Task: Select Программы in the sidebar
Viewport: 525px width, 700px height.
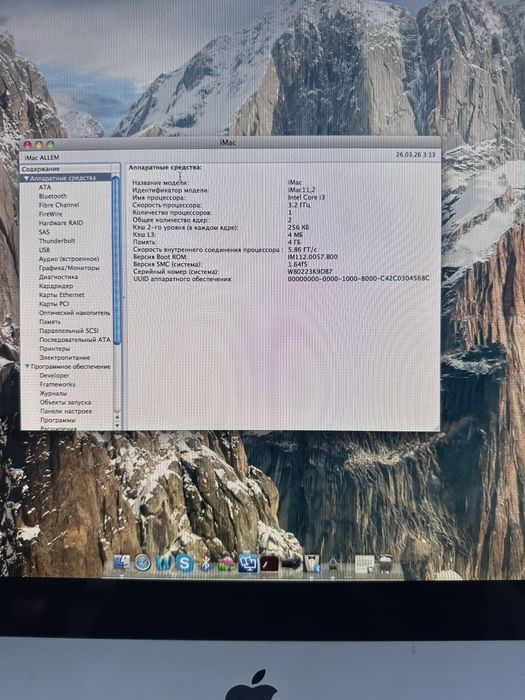Action: 58,420
